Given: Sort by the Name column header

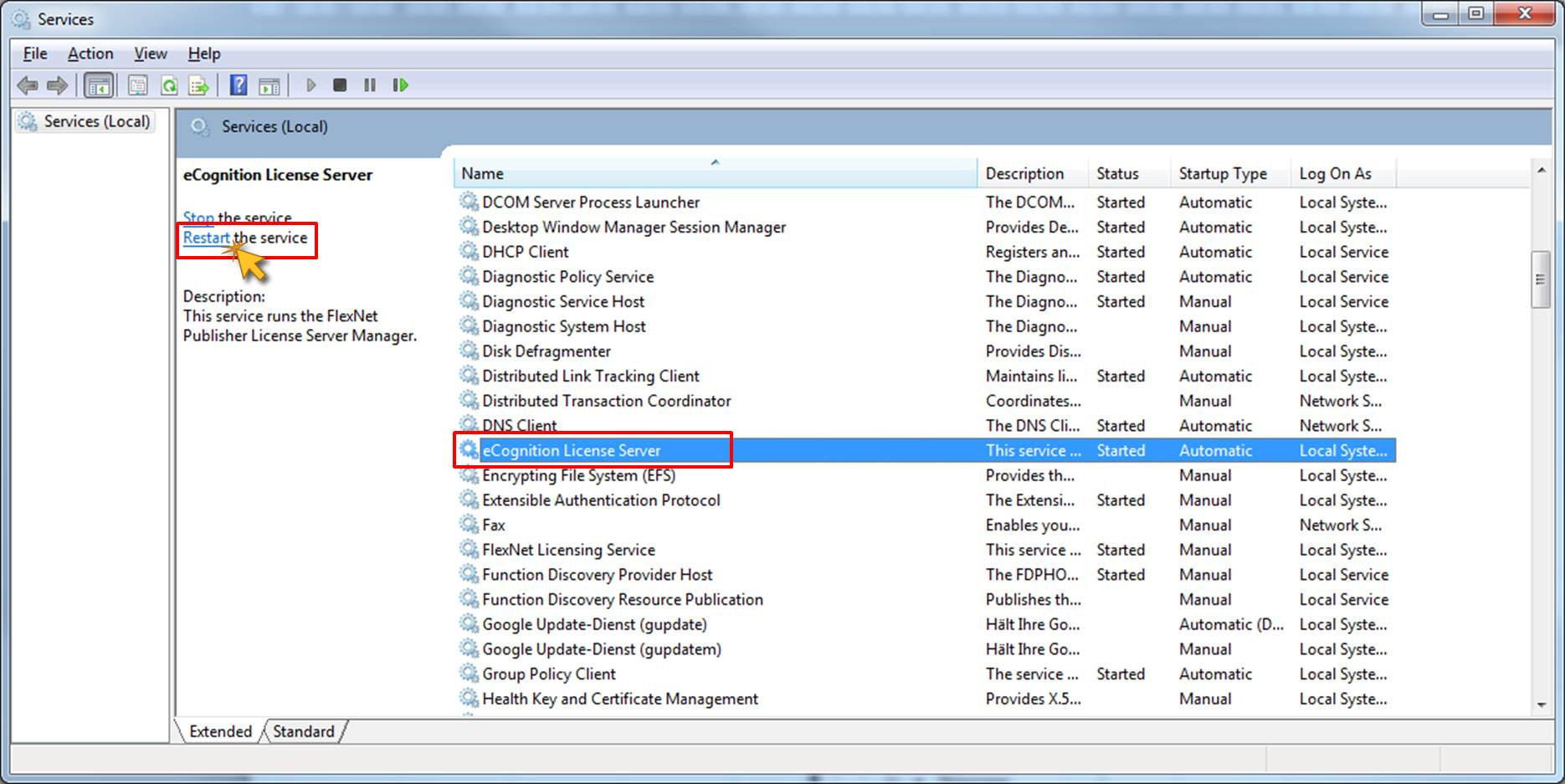Looking at the screenshot, I should [716, 173].
